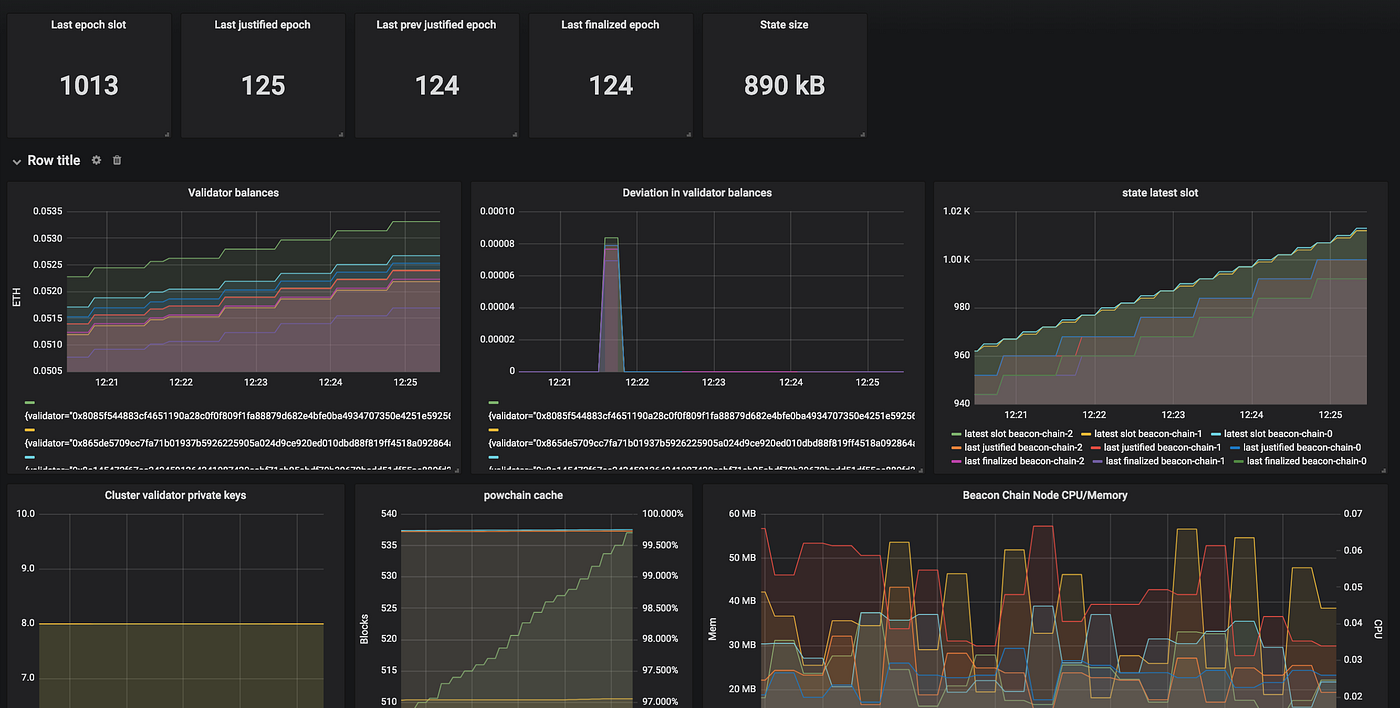
Task: Open Last prev justified epoch panel menu
Action: pyautogui.click(x=436, y=24)
